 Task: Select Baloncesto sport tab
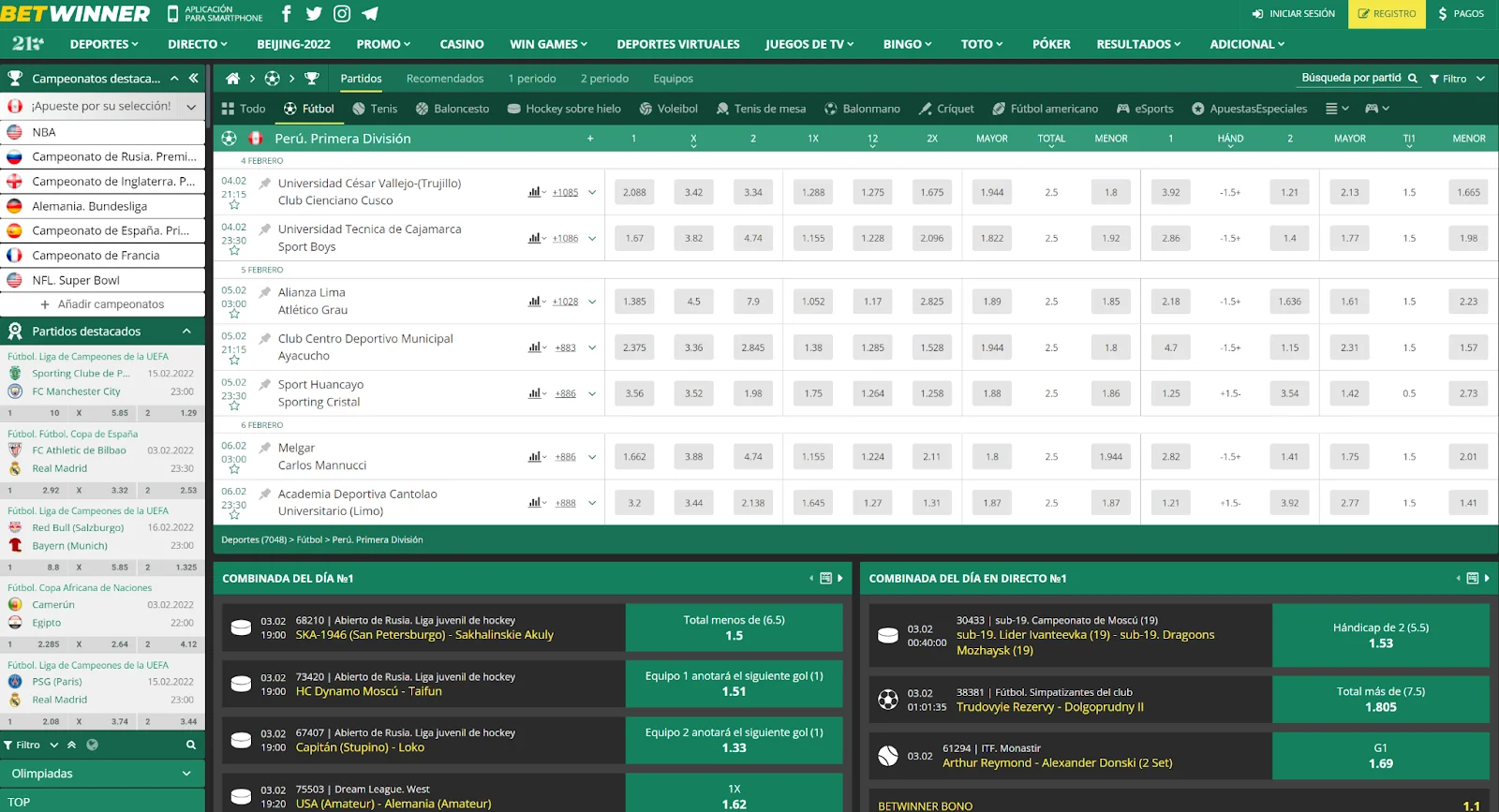(x=453, y=109)
